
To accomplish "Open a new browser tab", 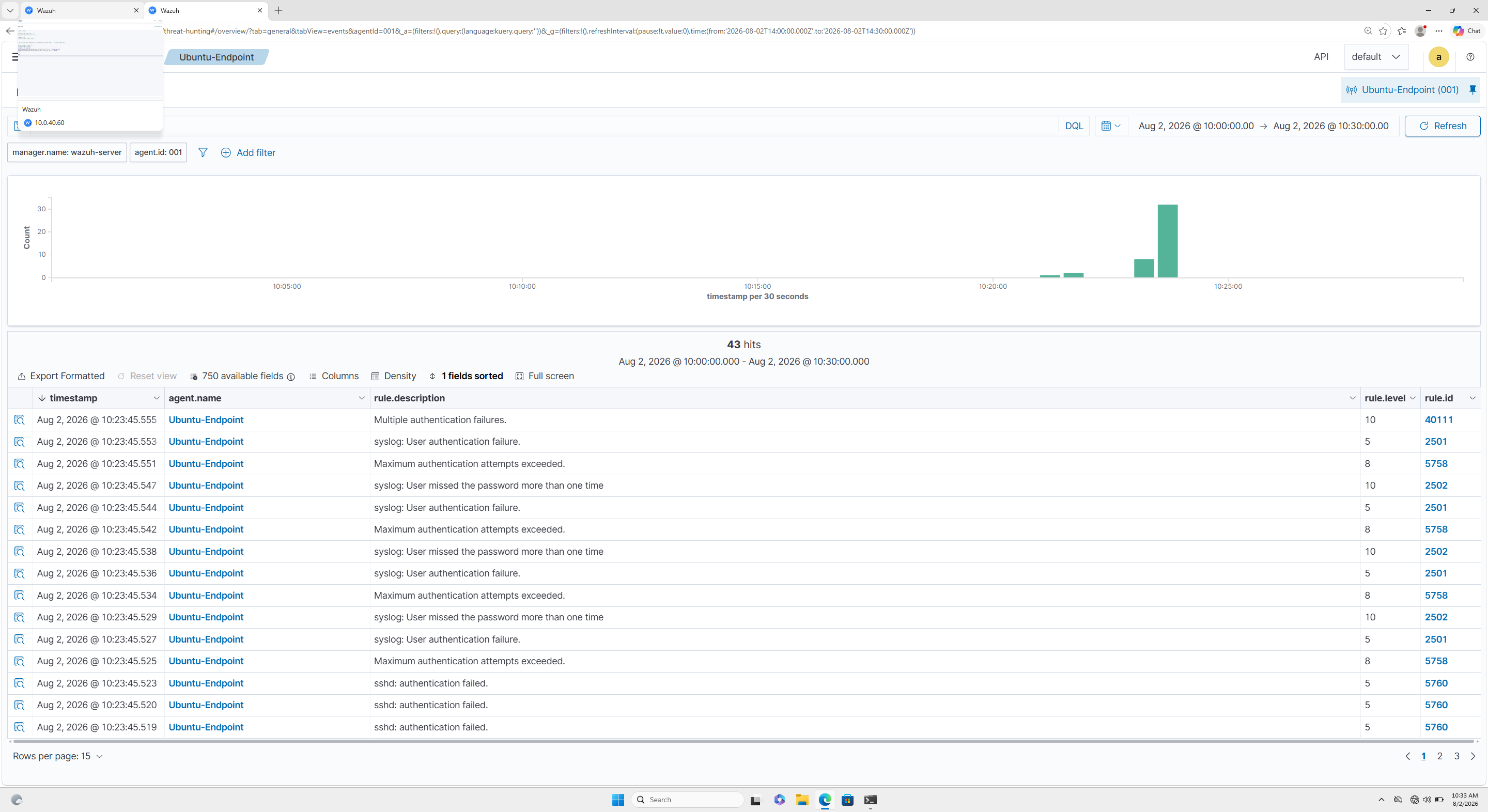I will pos(278,10).
